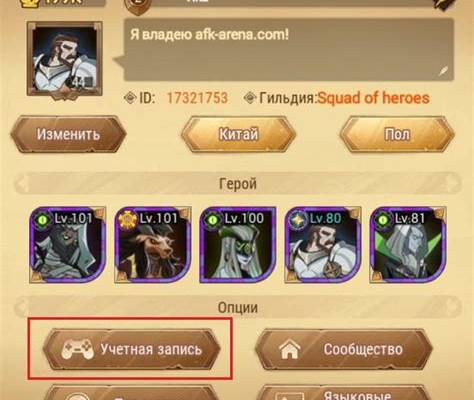Tap the Изменить button
Image resolution: width=474 pixels, height=400 pixels.
coord(68,134)
